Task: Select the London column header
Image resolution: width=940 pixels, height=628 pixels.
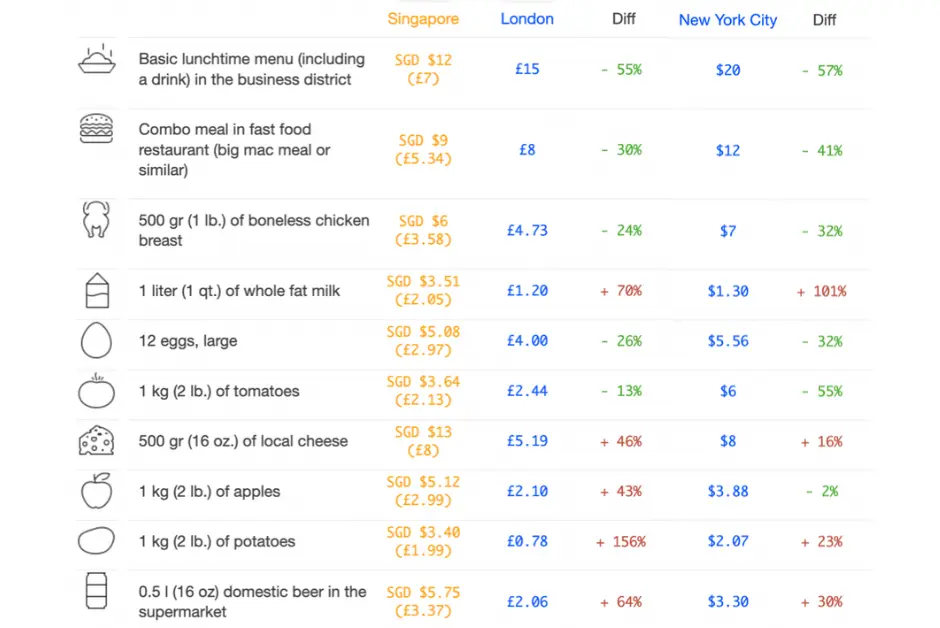Action: pyautogui.click(x=527, y=19)
